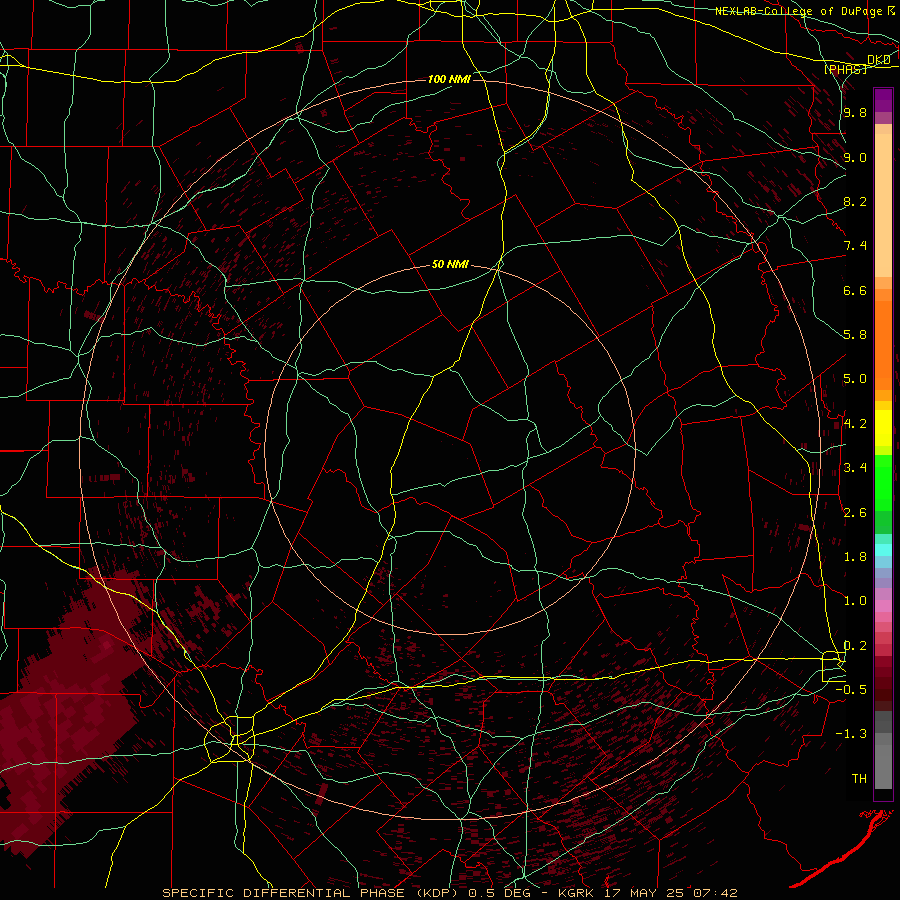The image size is (900, 900).
Task: Click the 50 NMI range ring label
Action: pyautogui.click(x=450, y=264)
